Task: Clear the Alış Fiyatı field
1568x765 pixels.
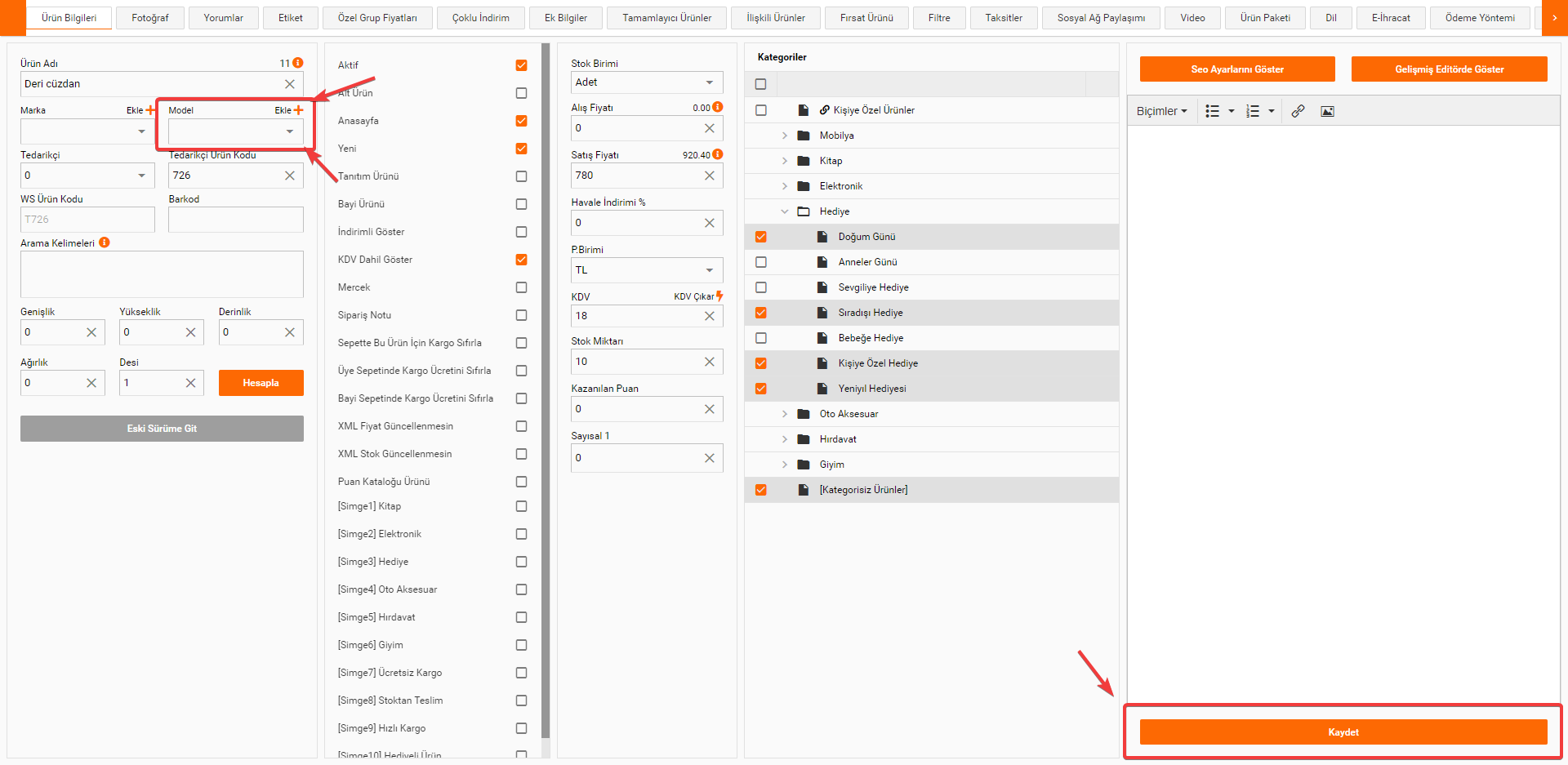Action: [x=710, y=128]
